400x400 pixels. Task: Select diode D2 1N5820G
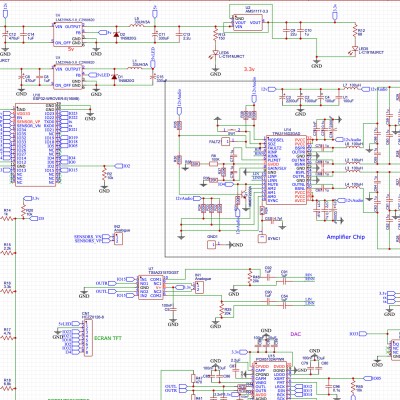click(x=116, y=34)
